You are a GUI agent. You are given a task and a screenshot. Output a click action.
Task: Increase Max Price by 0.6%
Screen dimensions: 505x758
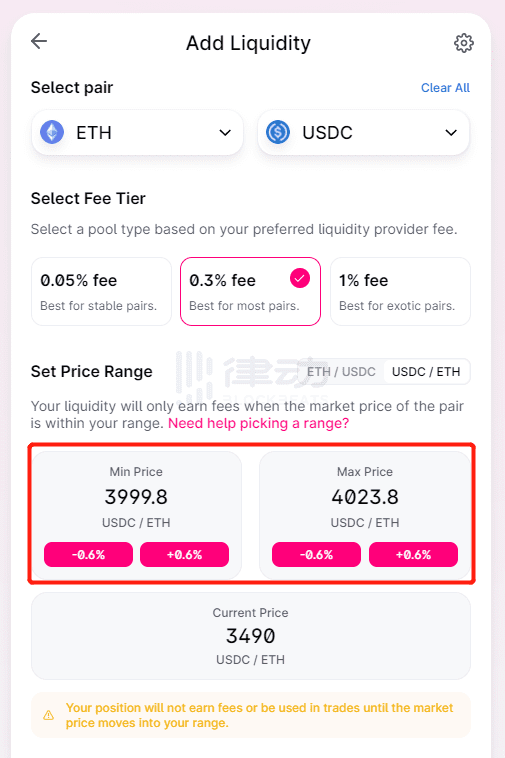(413, 554)
